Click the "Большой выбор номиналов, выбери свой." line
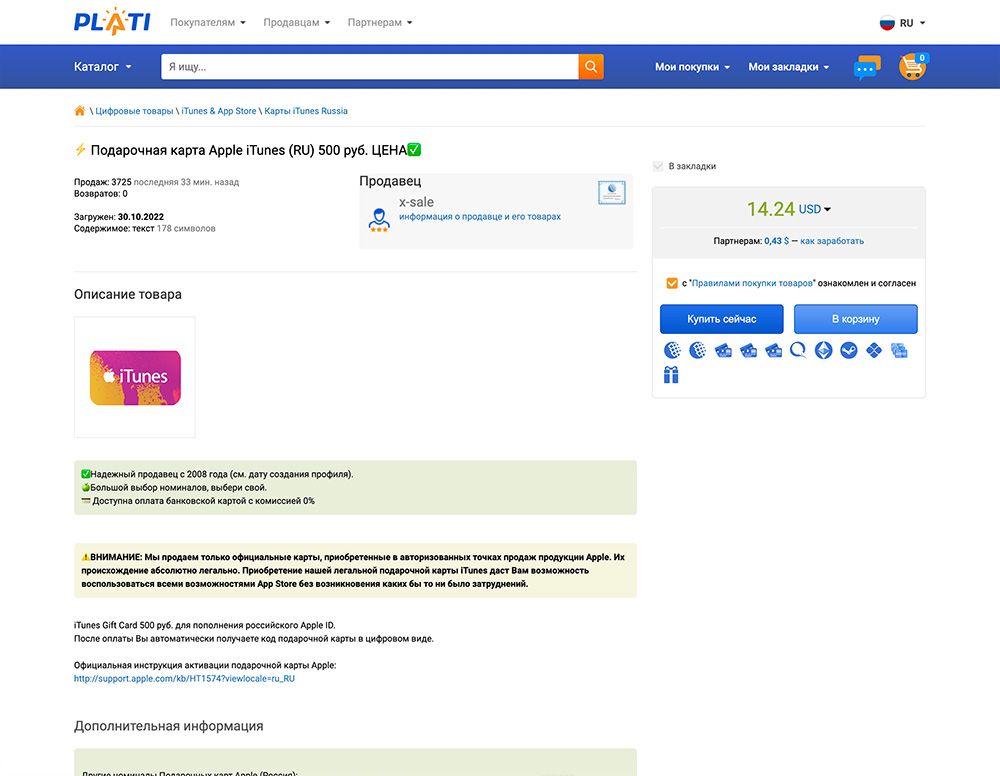The width and height of the screenshot is (1000, 776). 174,488
